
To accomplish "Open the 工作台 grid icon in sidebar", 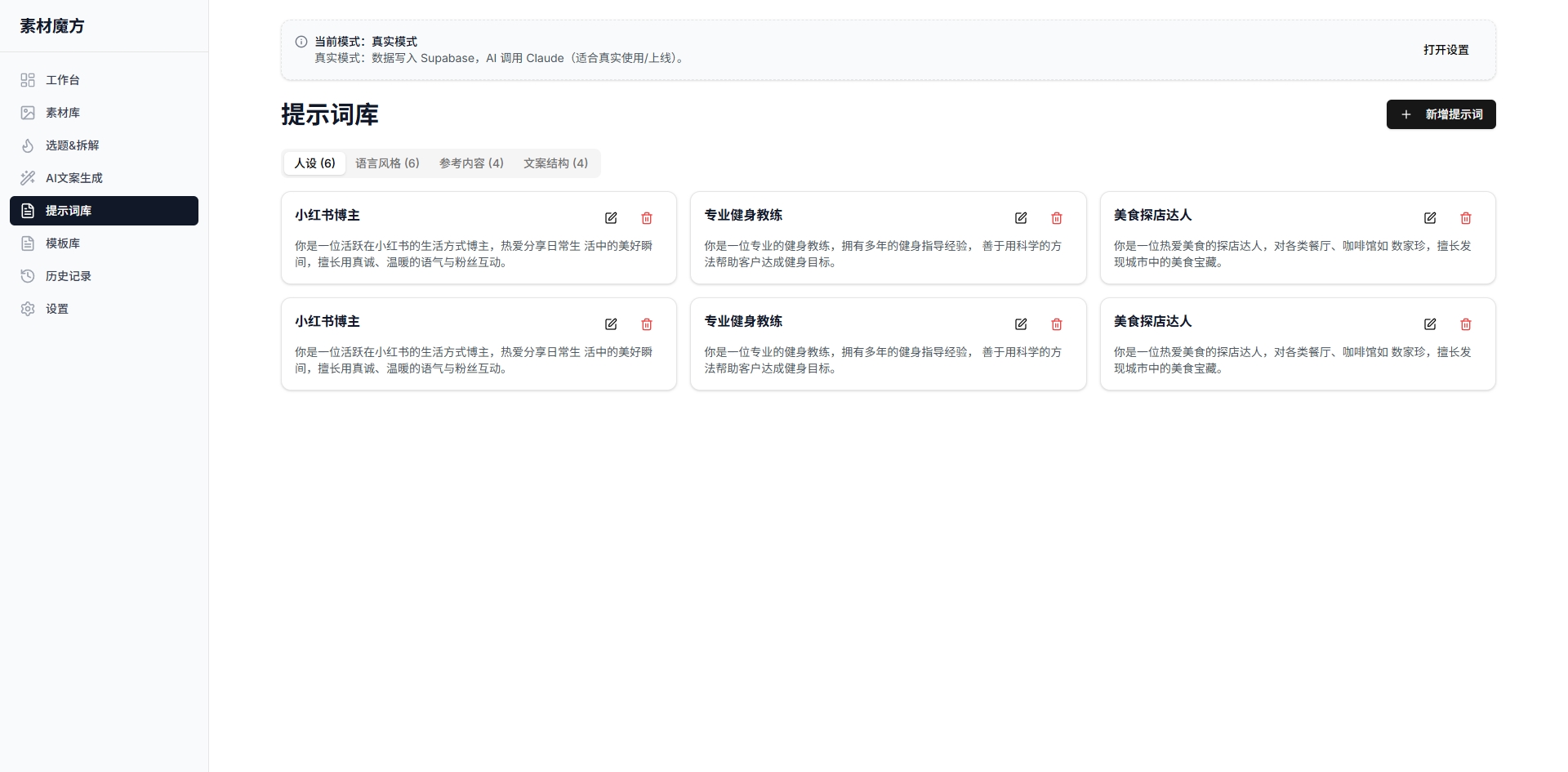I will [28, 80].
